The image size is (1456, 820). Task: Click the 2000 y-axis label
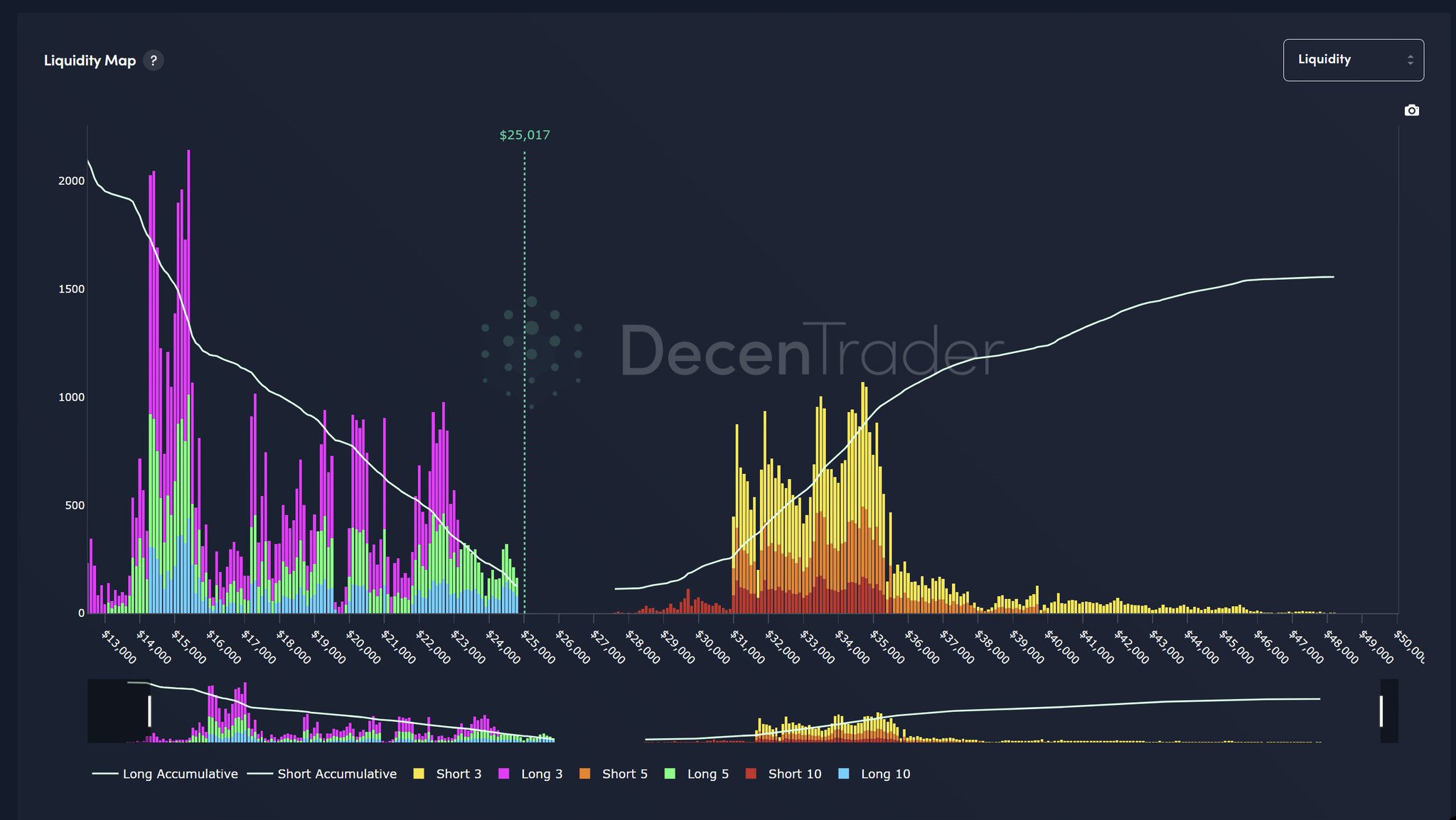coord(71,181)
